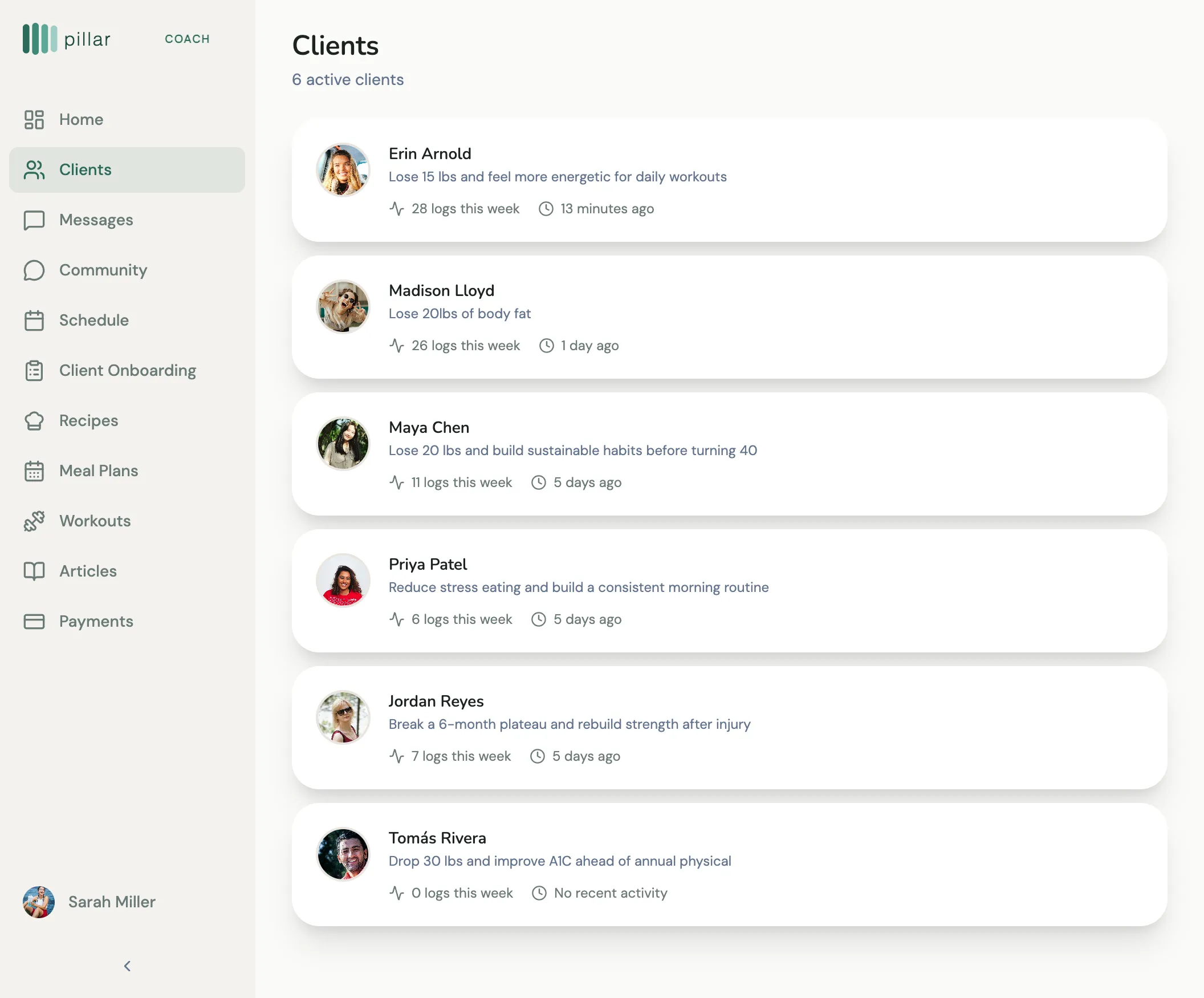1204x998 pixels.
Task: Click Erin Arnold's avatar photo
Action: [x=343, y=170]
